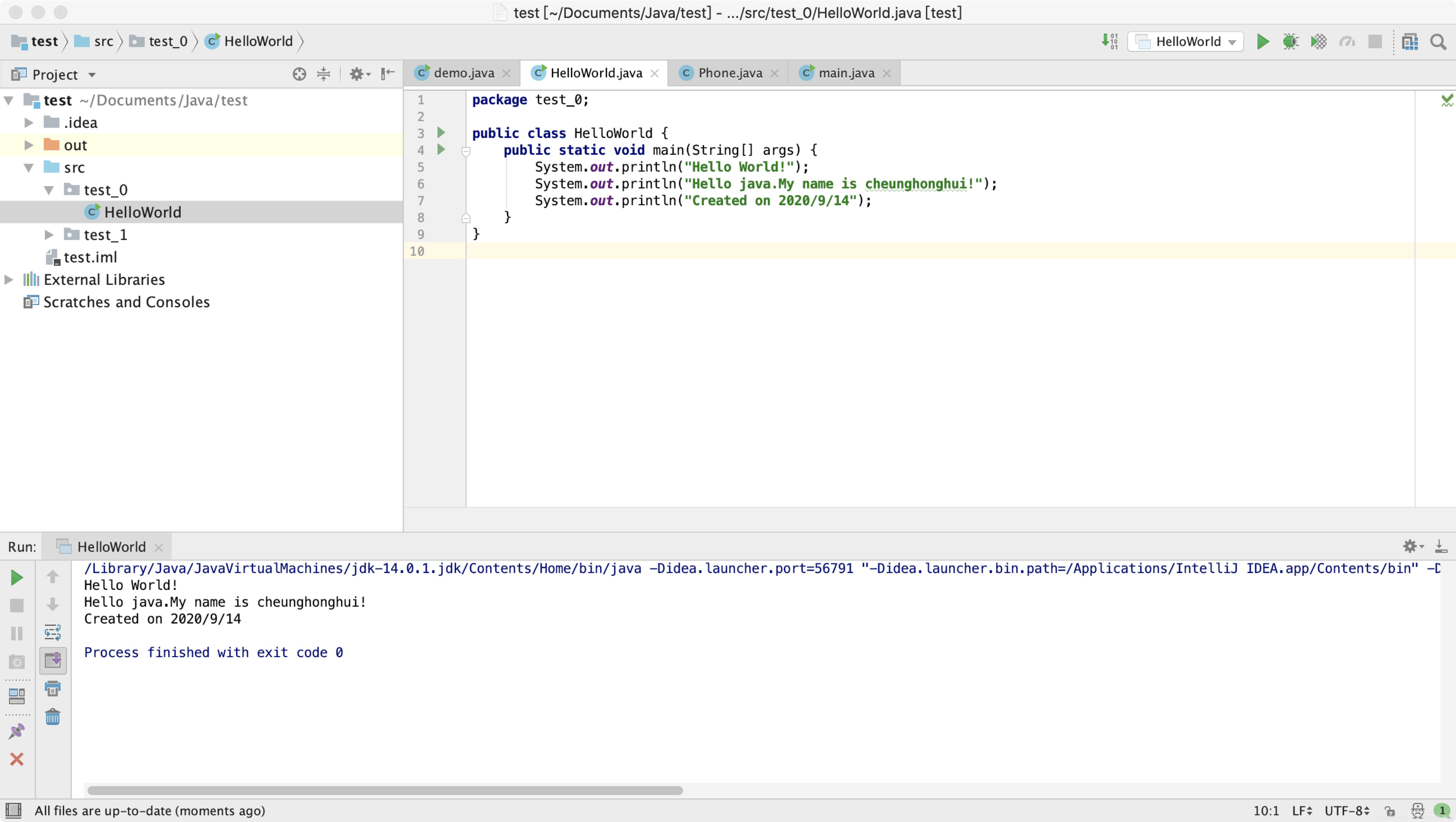Select HelloWorld class in project tree

[x=201, y=213]
